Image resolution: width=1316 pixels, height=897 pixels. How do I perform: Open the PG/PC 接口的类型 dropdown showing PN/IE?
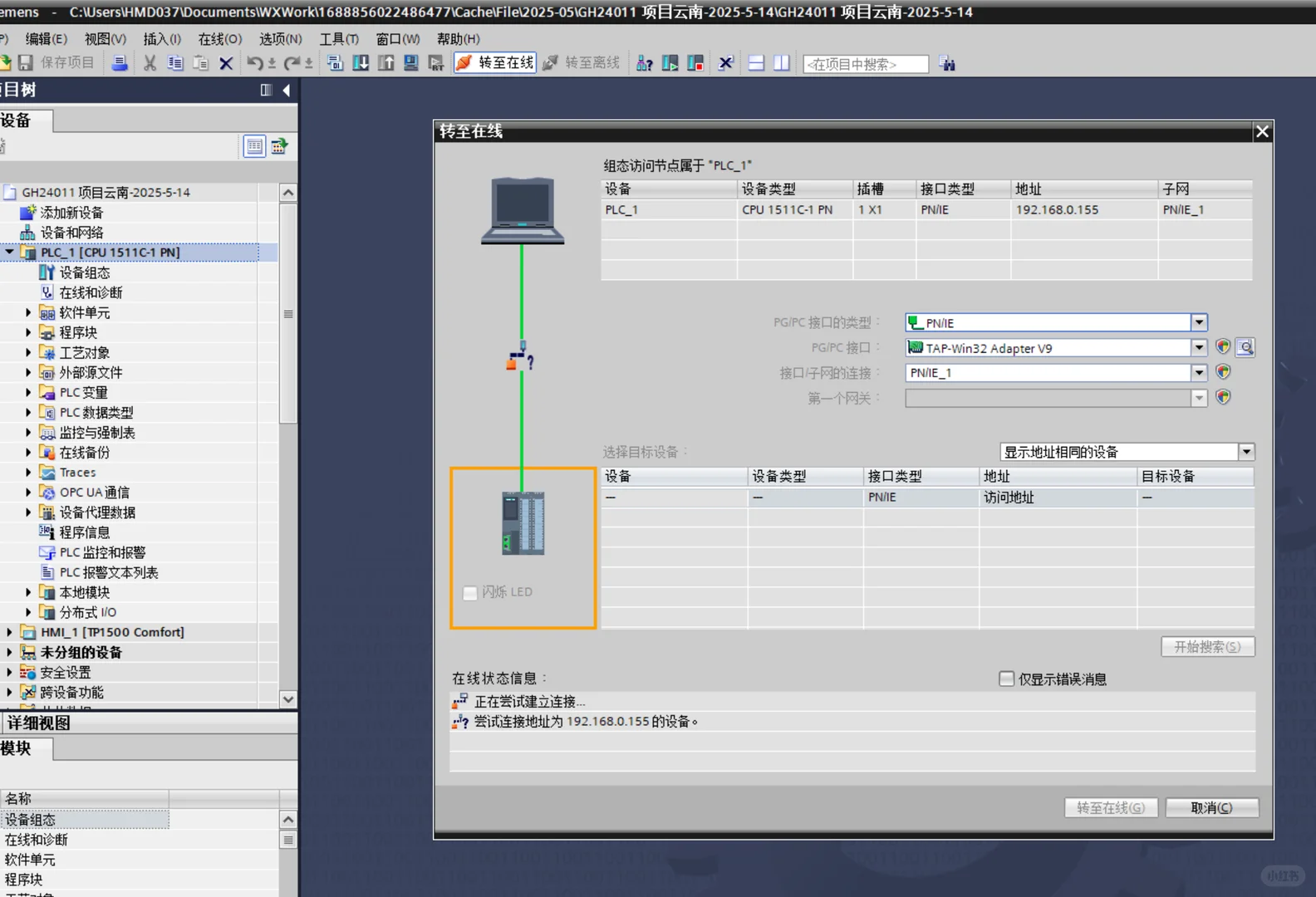click(1199, 322)
